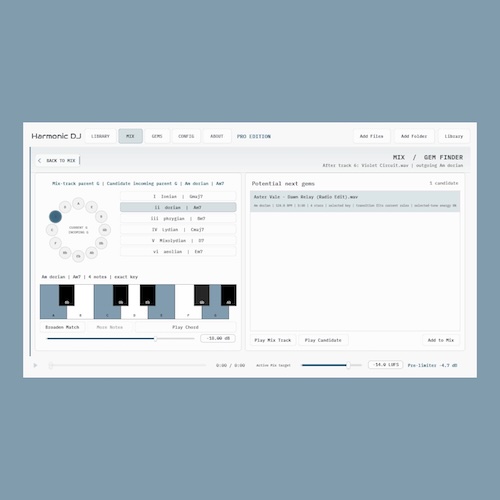Adjust the chord volume slider handle

point(155,339)
